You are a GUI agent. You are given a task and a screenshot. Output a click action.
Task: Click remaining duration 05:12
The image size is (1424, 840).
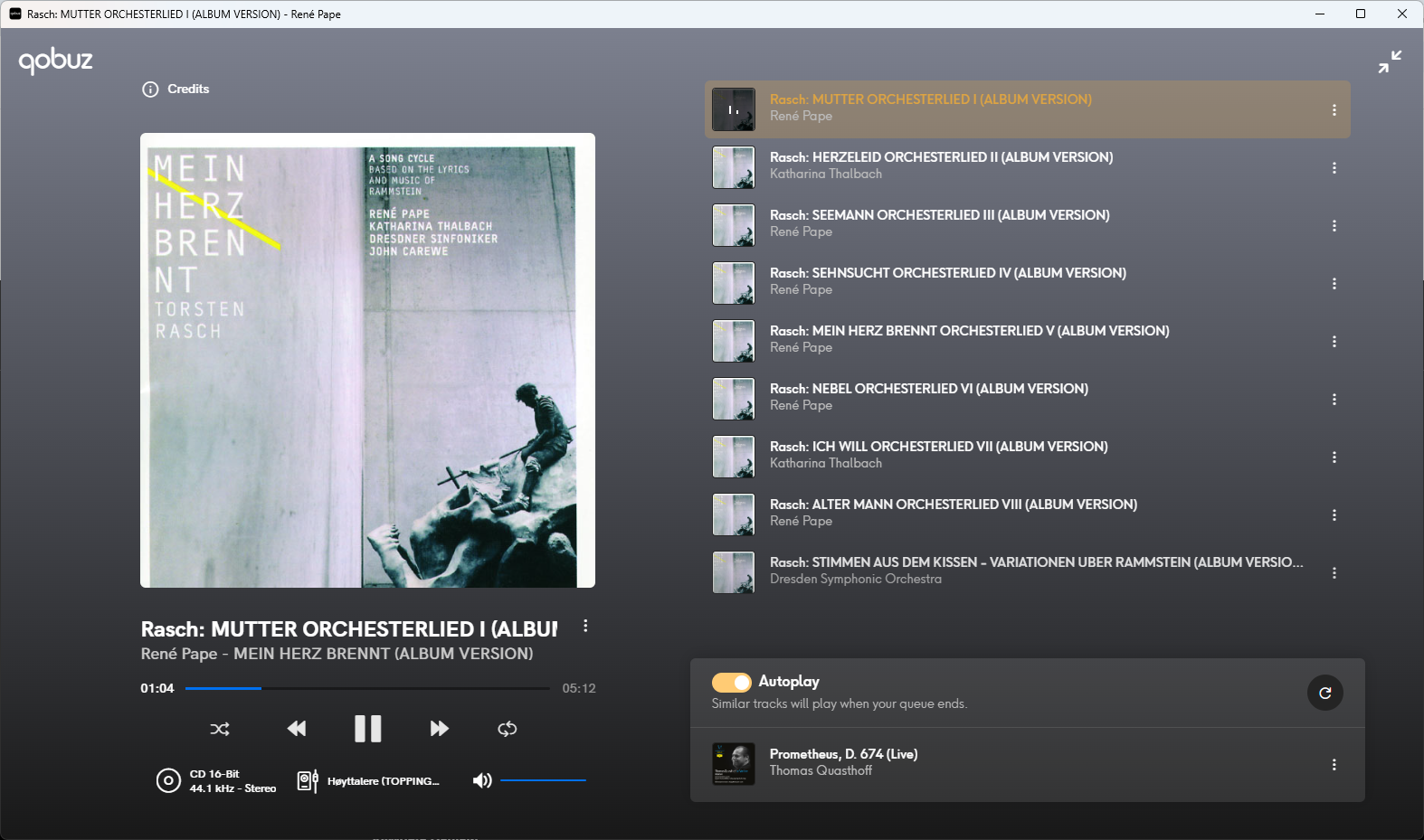coord(579,688)
